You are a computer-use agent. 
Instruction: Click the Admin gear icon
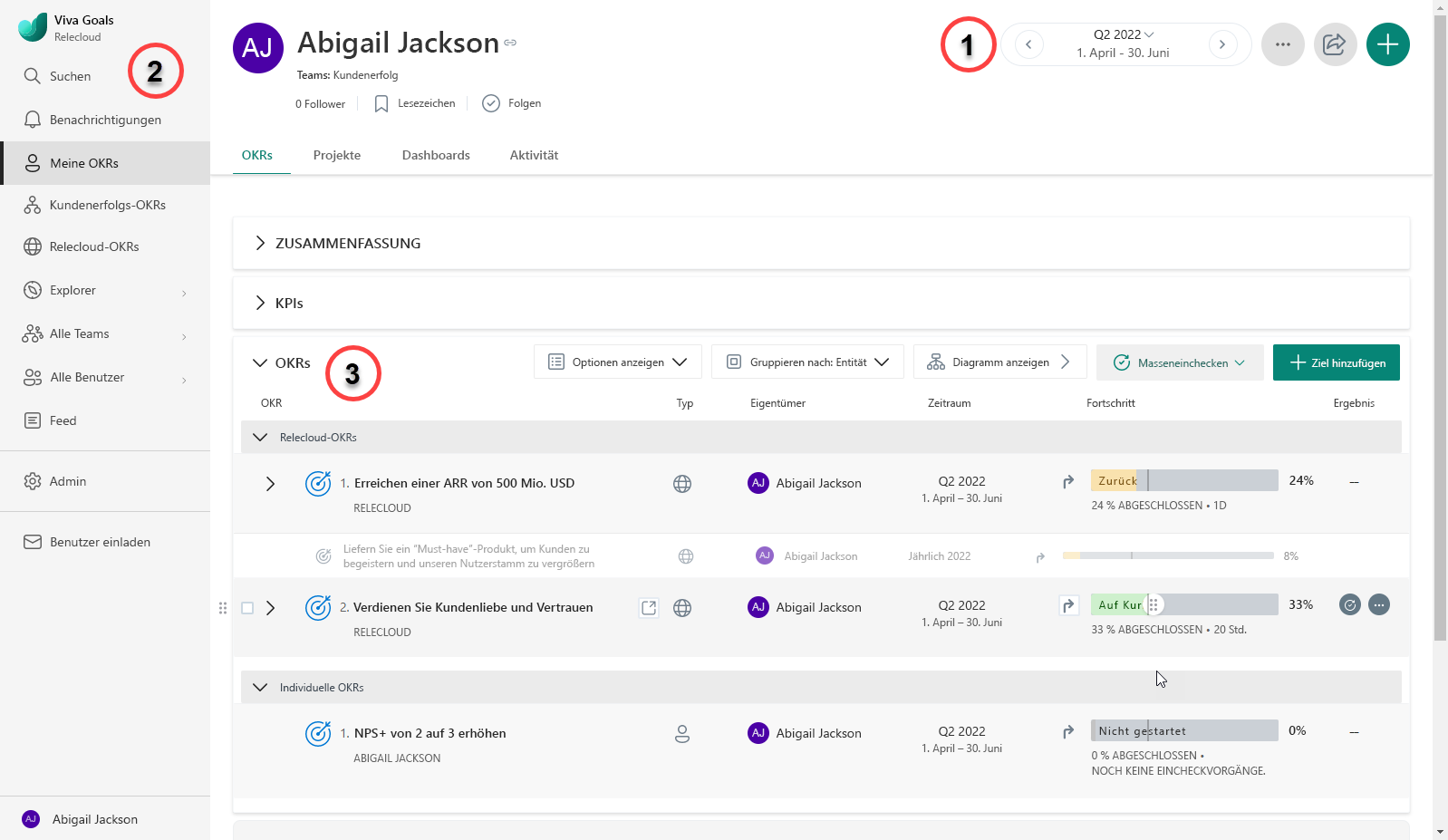point(33,481)
